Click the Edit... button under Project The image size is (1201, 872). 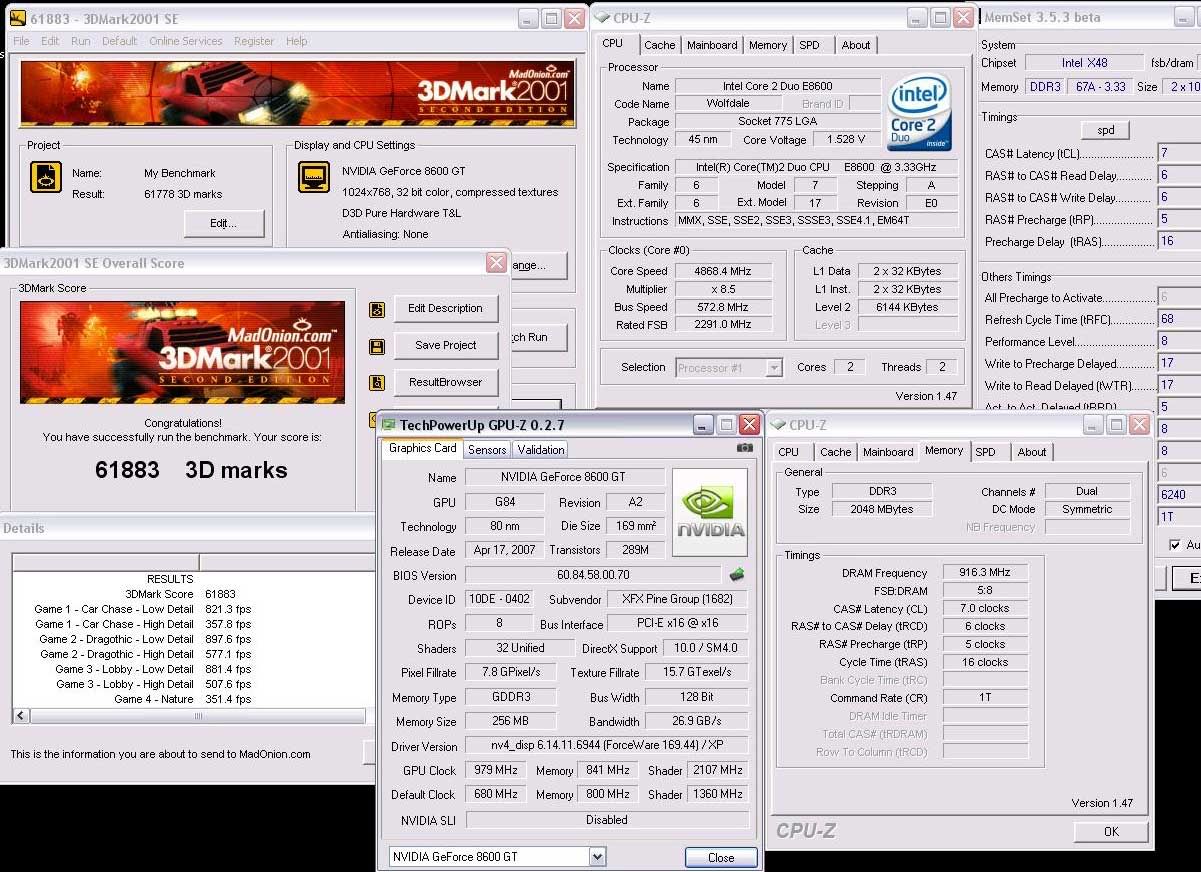click(223, 223)
